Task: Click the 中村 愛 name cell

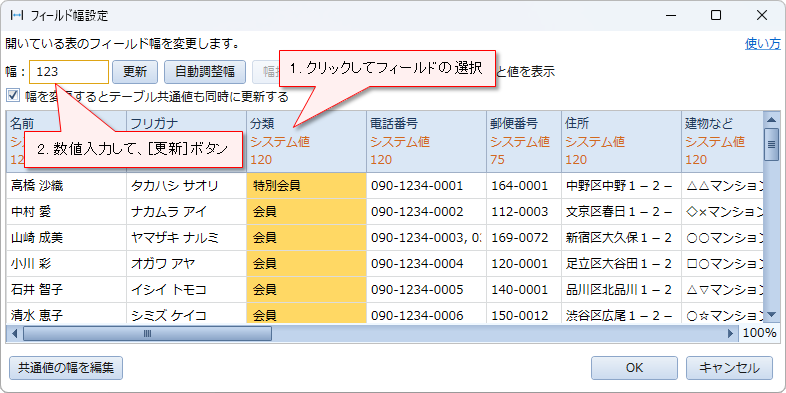Action: coord(66,212)
